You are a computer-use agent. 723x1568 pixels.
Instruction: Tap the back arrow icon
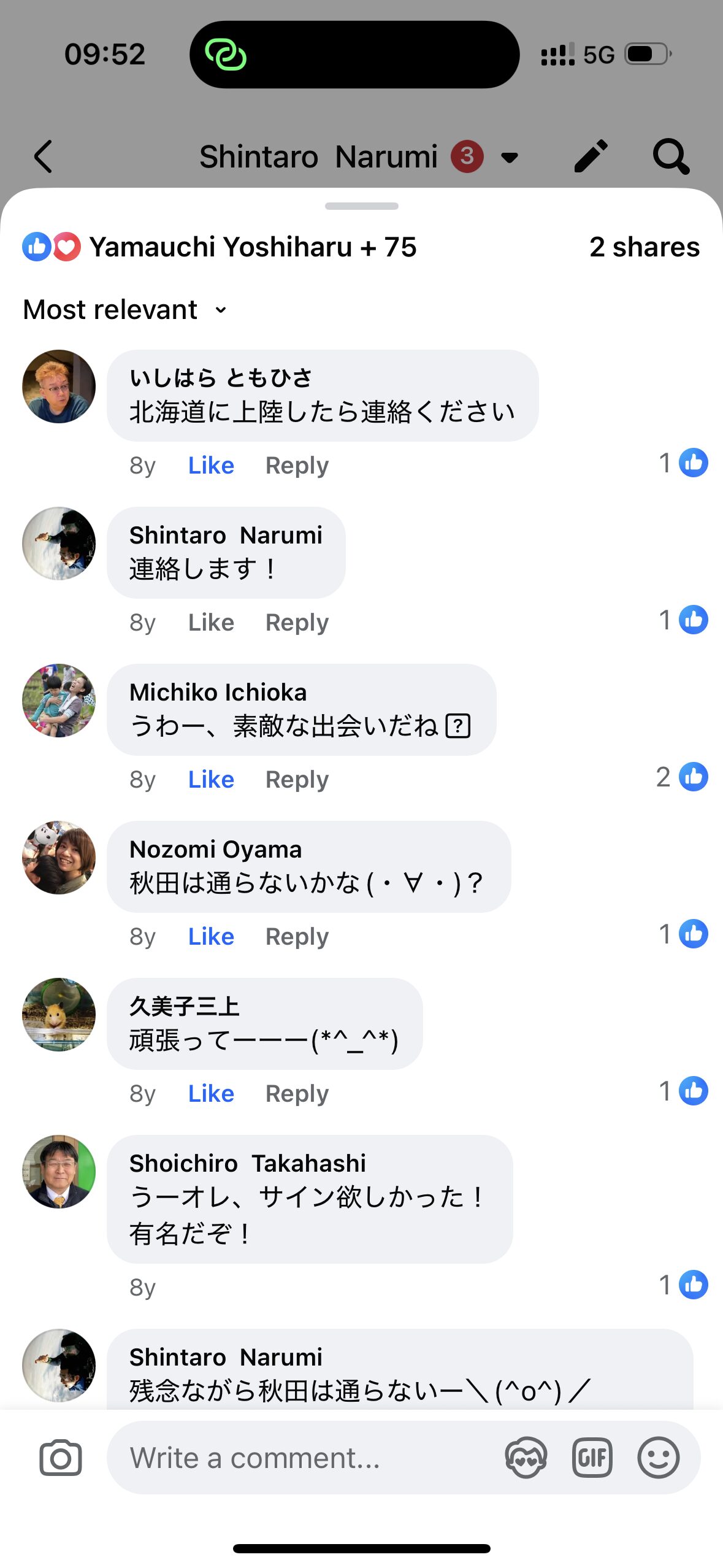pyautogui.click(x=44, y=156)
